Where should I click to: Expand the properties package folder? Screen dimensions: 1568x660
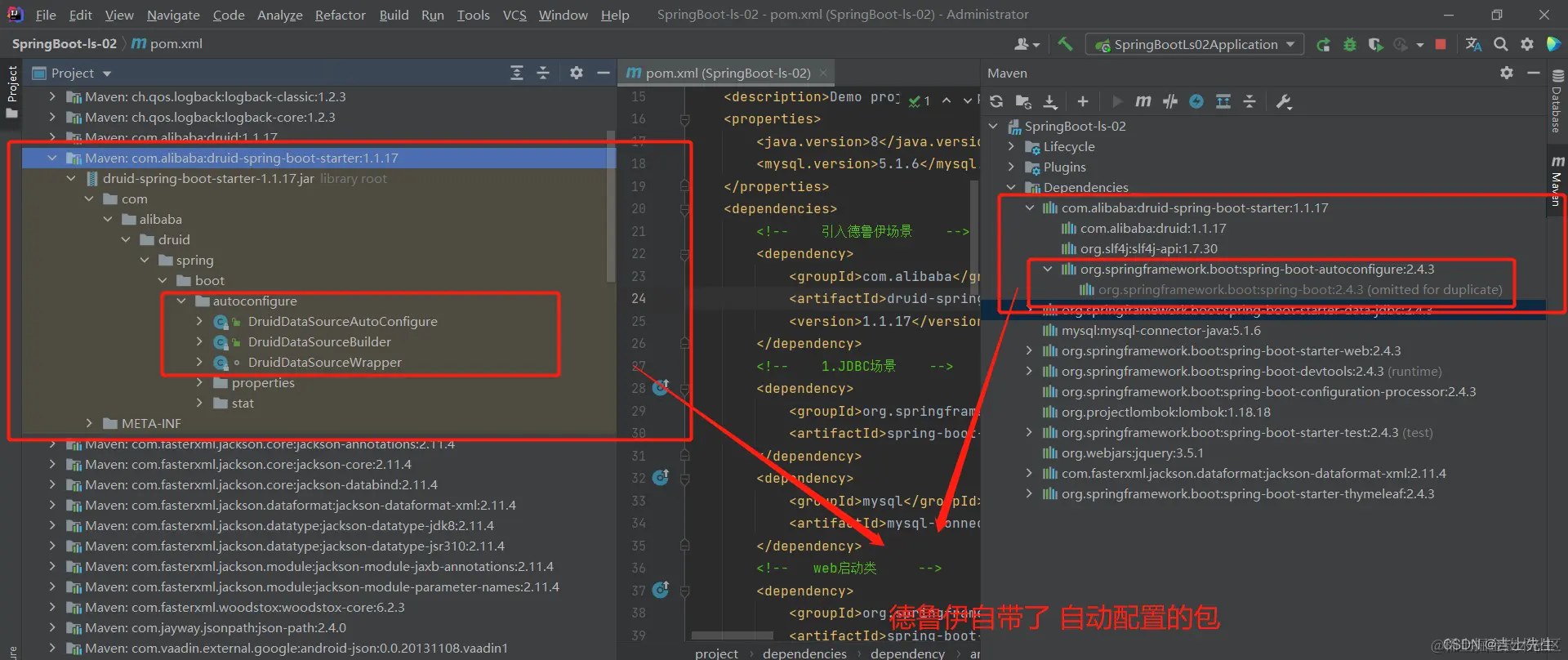pos(199,382)
